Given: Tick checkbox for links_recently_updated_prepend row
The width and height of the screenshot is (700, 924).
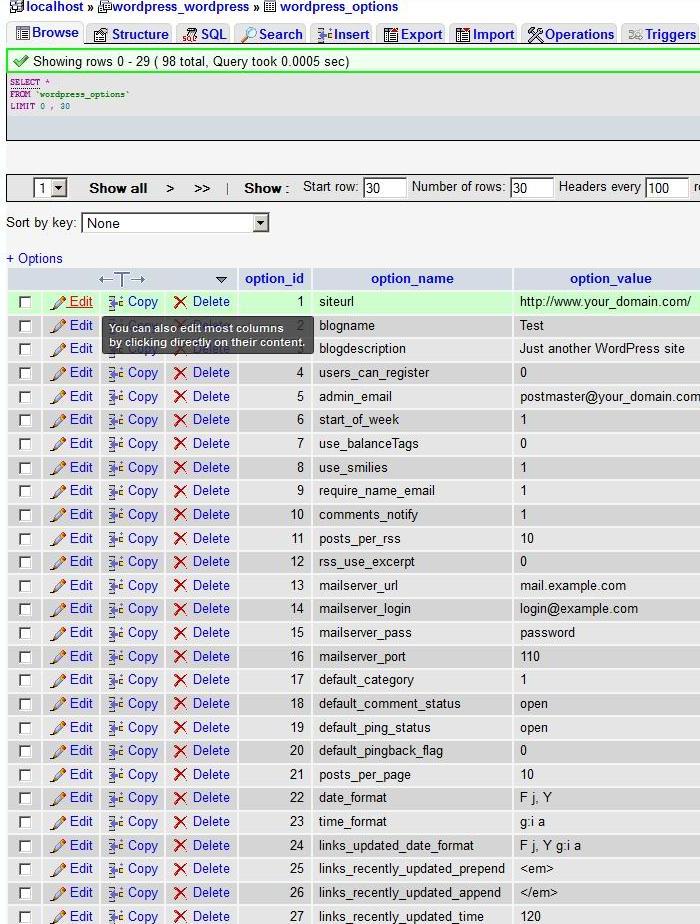Looking at the screenshot, I should tap(25, 869).
